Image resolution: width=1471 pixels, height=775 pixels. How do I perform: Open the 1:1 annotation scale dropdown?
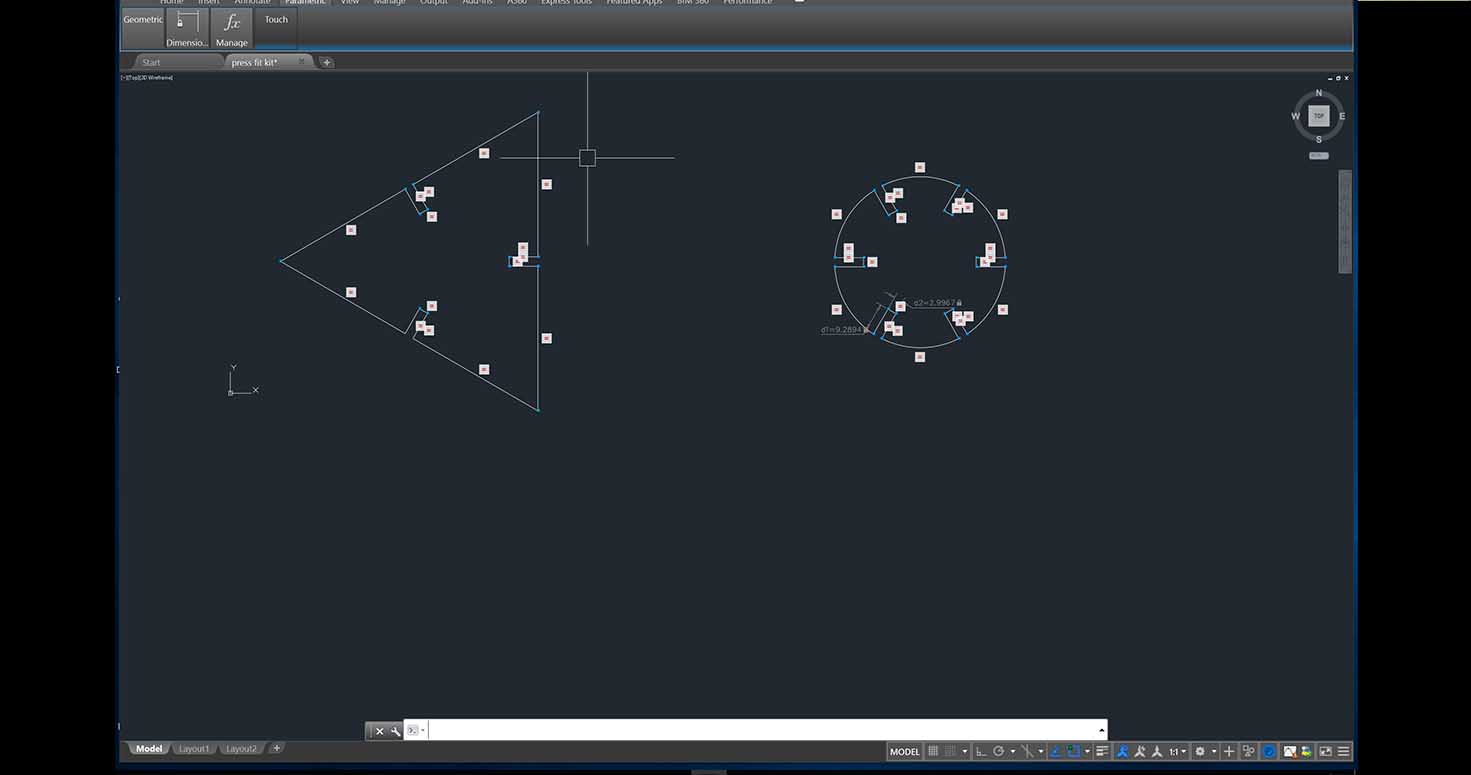(1178, 751)
